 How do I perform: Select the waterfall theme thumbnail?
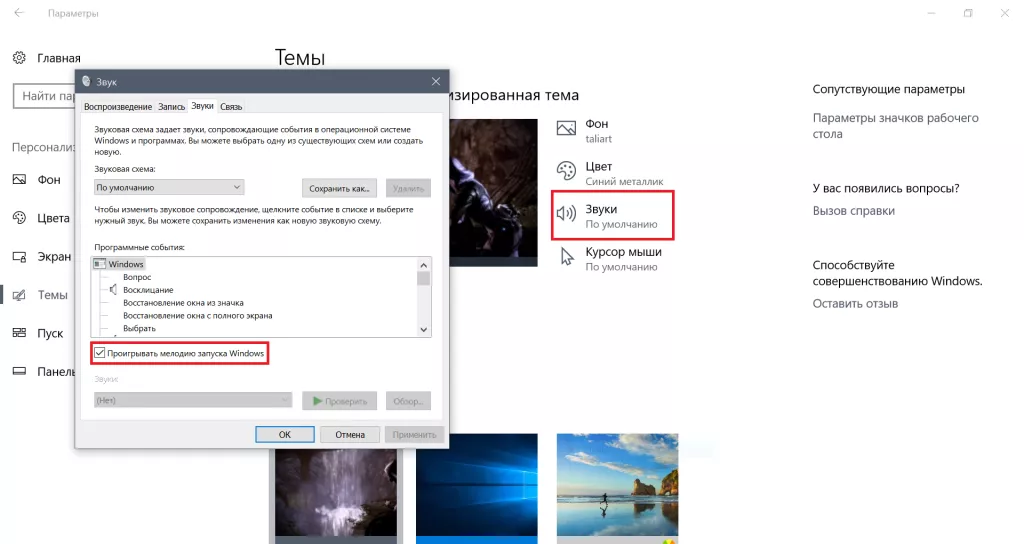coord(336,492)
